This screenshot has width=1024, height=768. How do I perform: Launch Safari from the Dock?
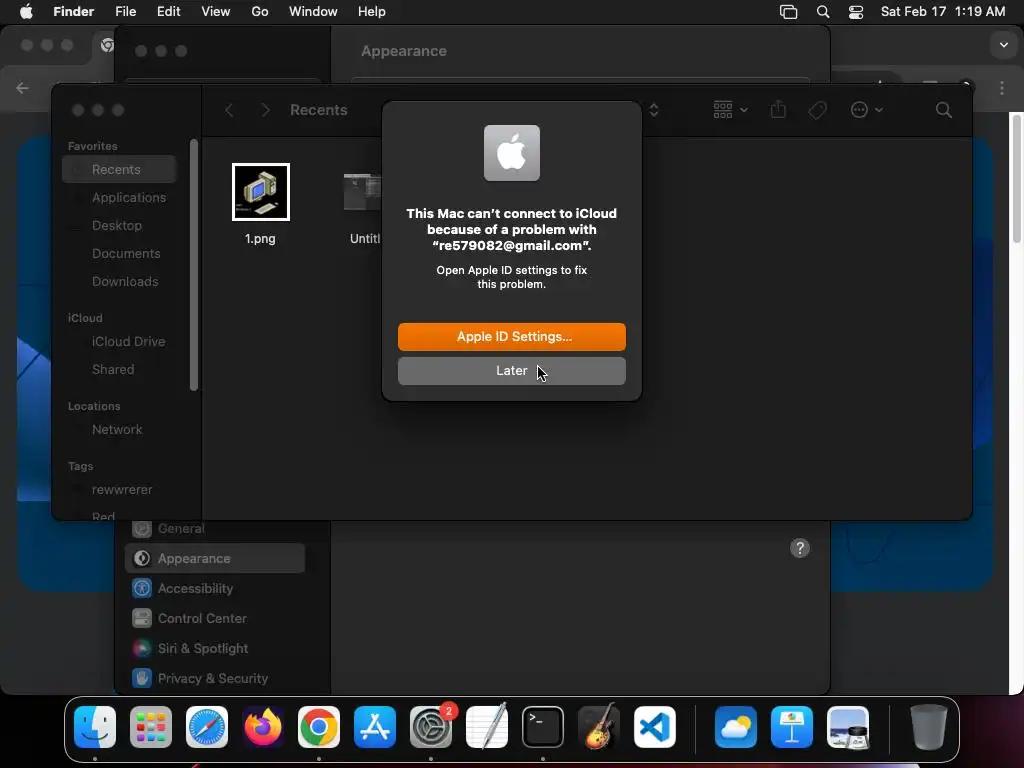[207, 727]
